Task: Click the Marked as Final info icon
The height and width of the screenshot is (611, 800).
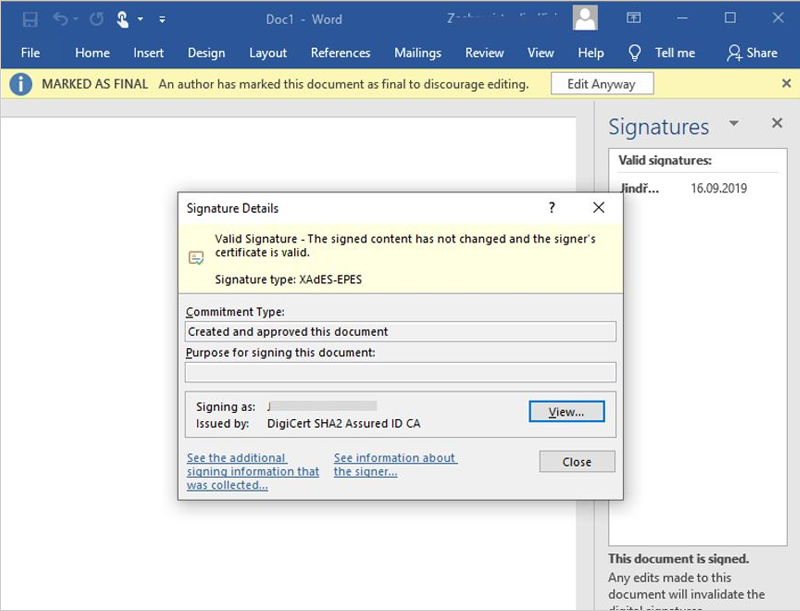Action: (20, 84)
